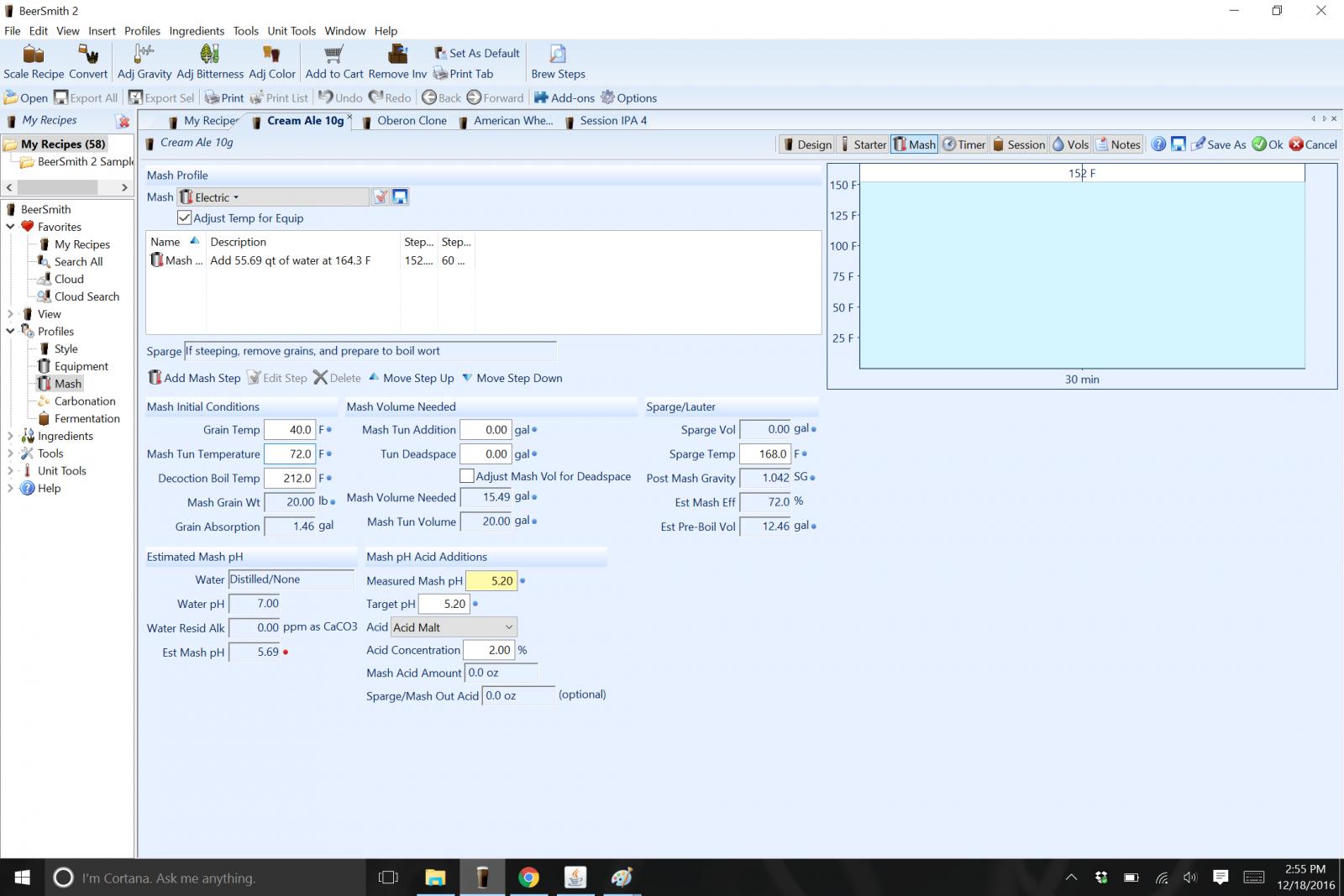Click the Print toolbar button

click(224, 97)
